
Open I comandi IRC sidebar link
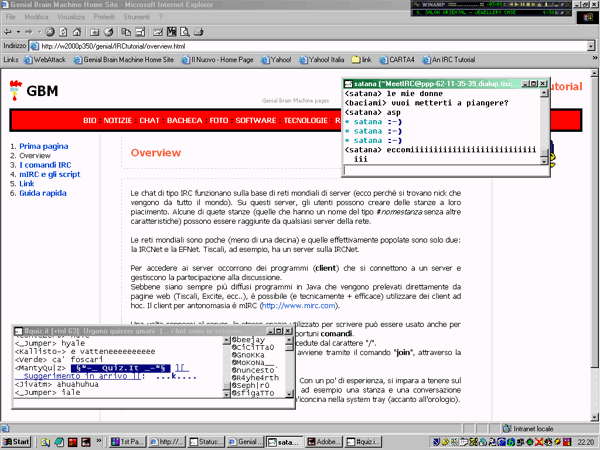(x=45, y=165)
